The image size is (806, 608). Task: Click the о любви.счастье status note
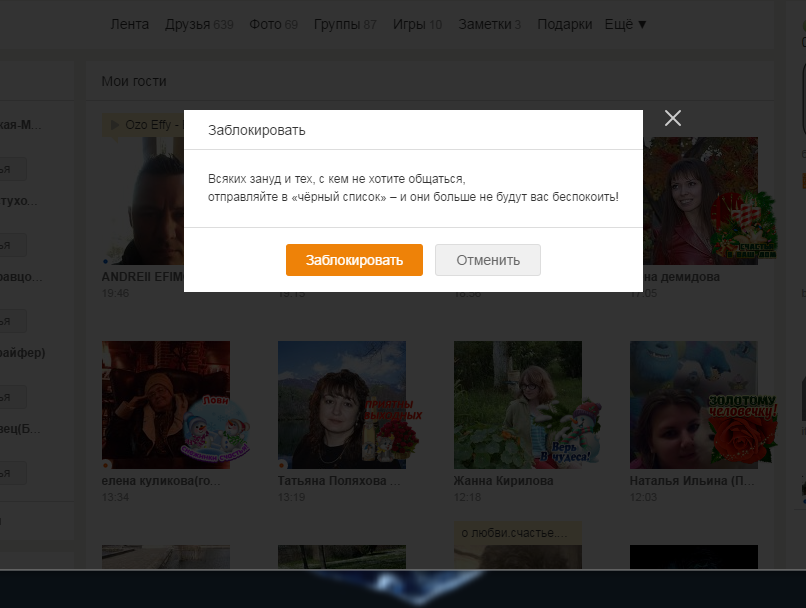[x=518, y=533]
